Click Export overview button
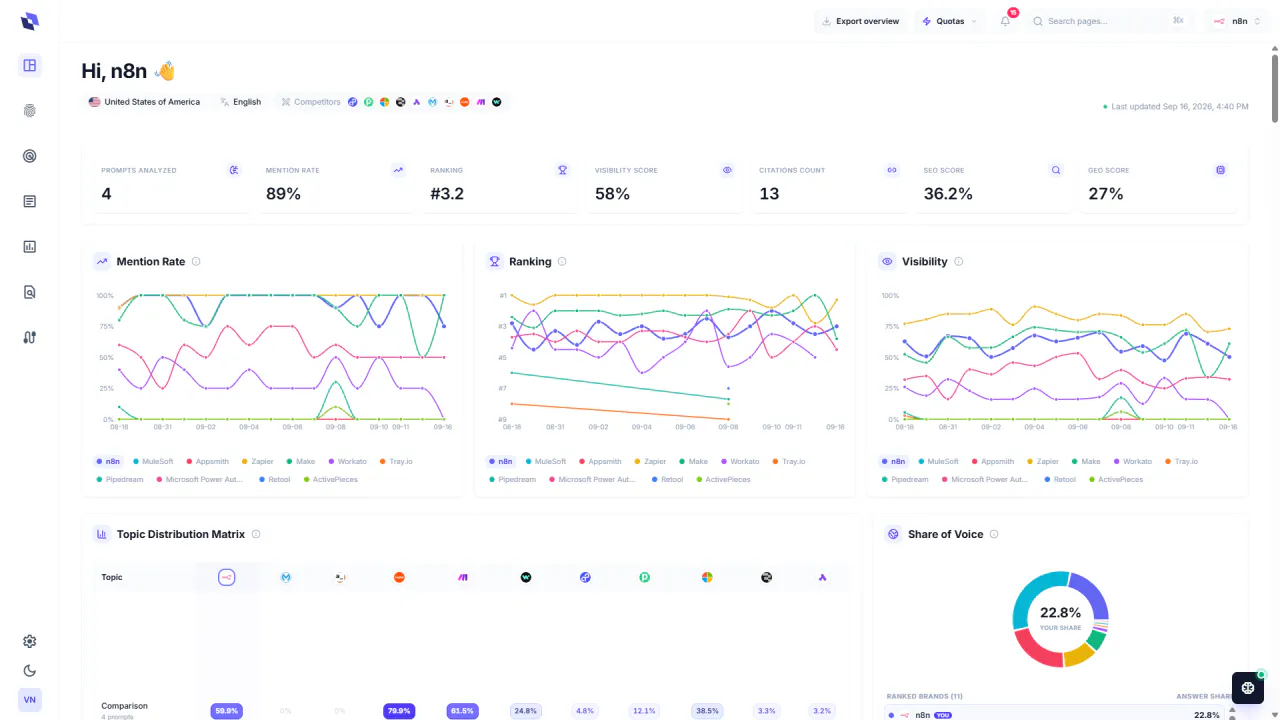 [x=860, y=21]
